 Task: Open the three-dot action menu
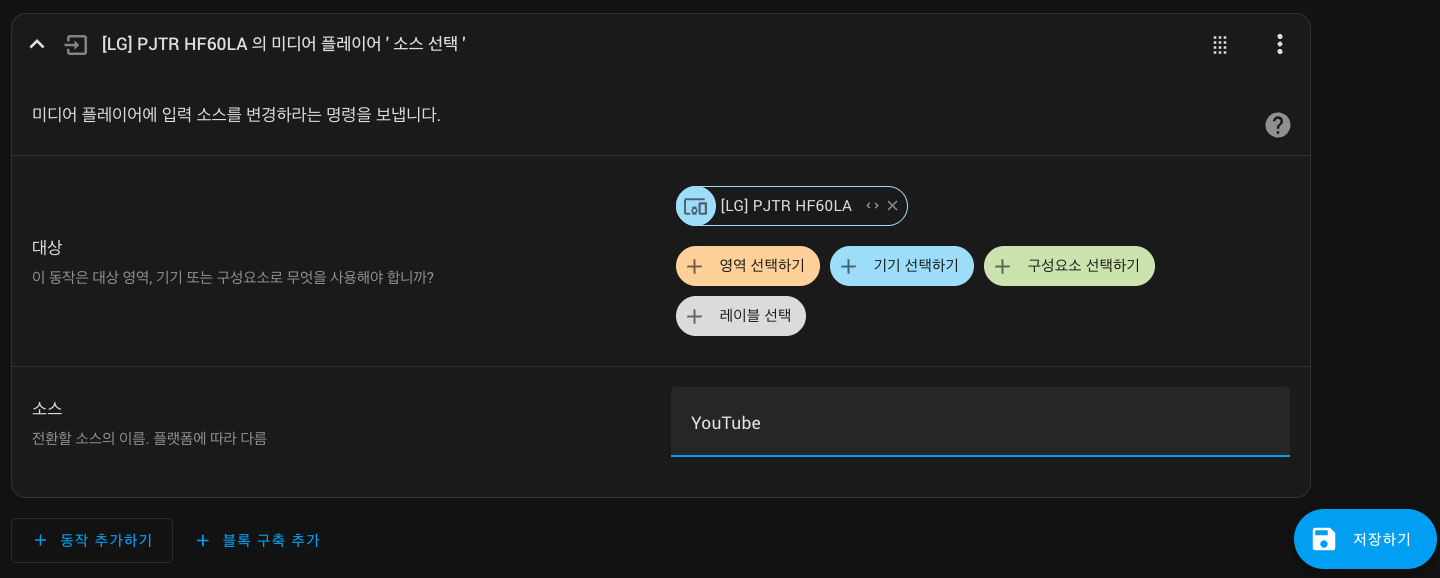pyautogui.click(x=1279, y=44)
